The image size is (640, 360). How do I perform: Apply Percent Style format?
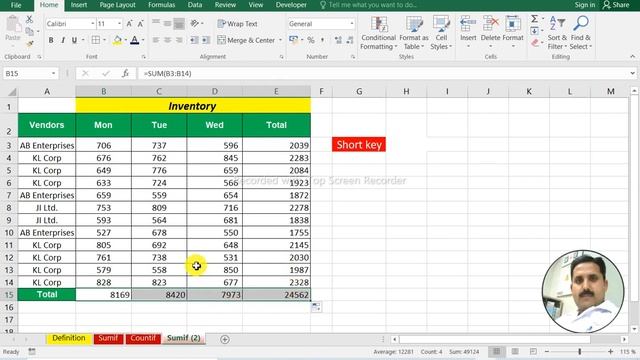pos(311,40)
